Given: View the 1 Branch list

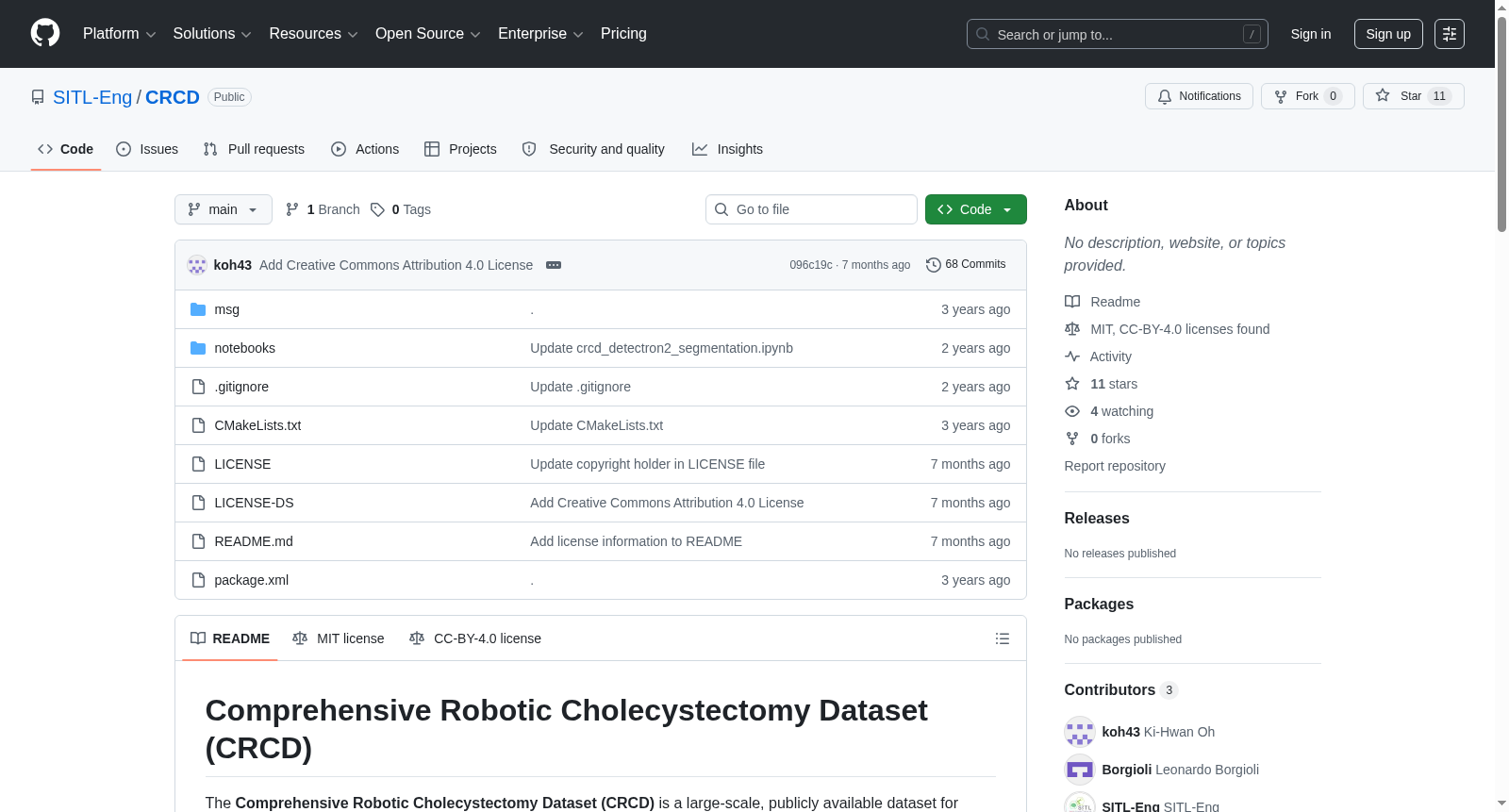Looking at the screenshot, I should pos(323,209).
